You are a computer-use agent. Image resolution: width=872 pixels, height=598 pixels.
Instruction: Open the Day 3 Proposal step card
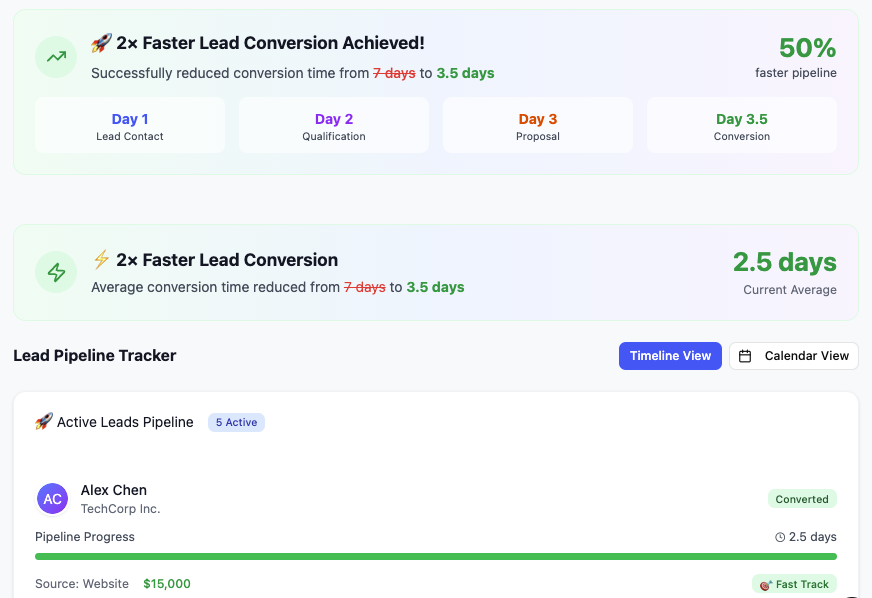point(538,126)
